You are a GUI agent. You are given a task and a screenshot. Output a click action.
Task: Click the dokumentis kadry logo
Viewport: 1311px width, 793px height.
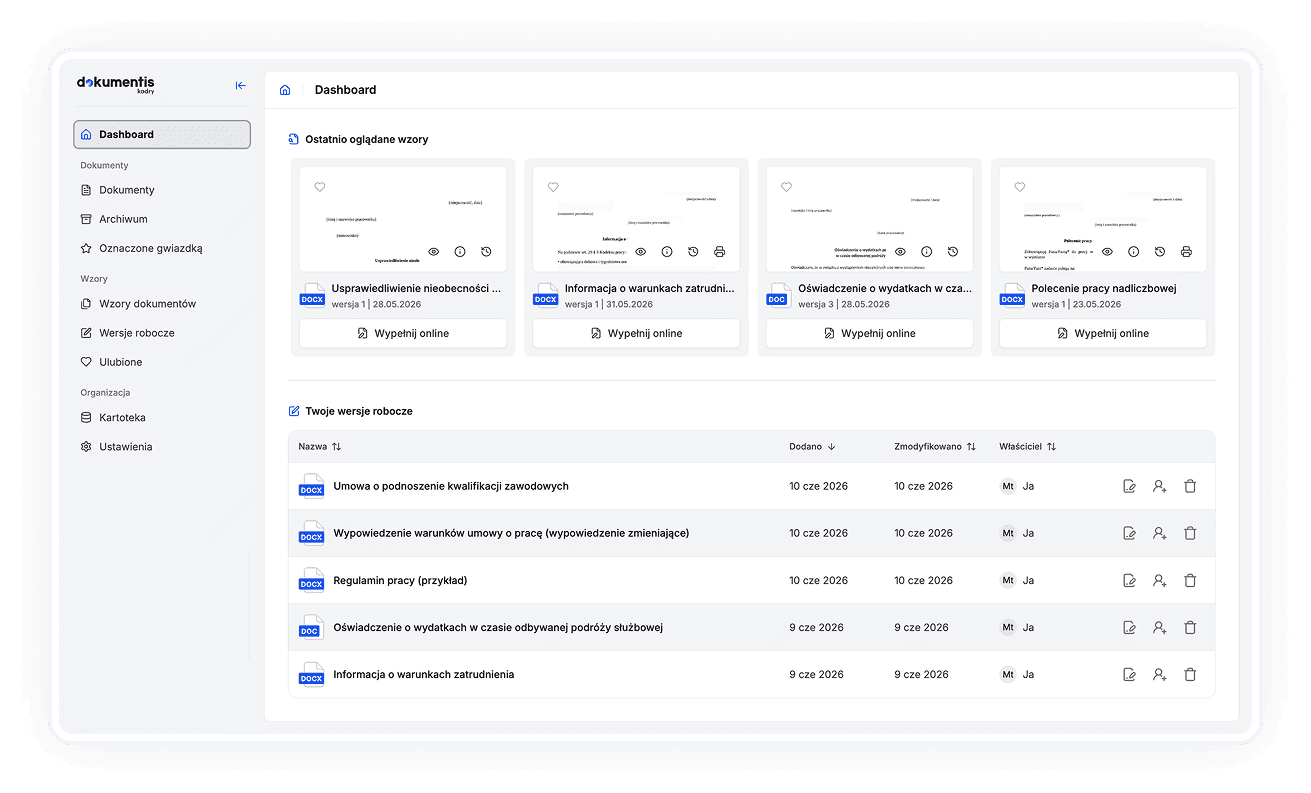pos(116,84)
